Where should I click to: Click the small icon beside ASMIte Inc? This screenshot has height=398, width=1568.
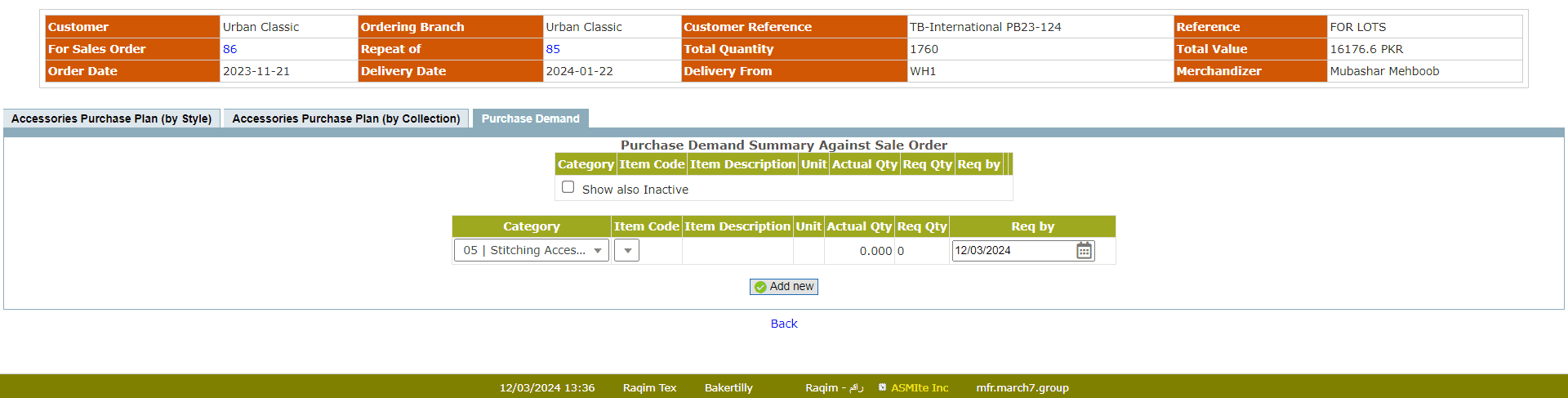882,387
